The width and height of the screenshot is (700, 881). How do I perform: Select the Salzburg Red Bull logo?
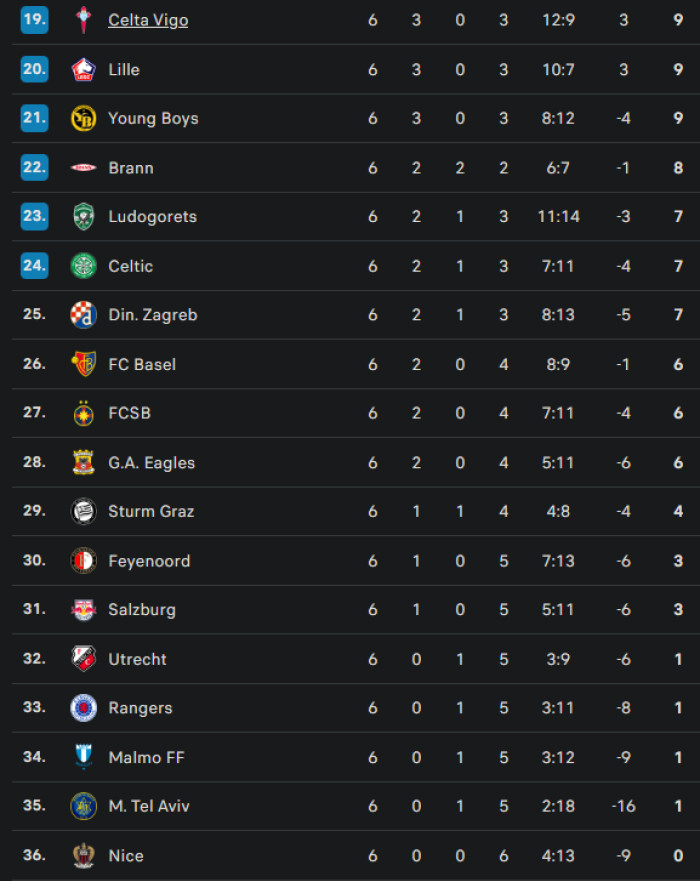tap(83, 610)
